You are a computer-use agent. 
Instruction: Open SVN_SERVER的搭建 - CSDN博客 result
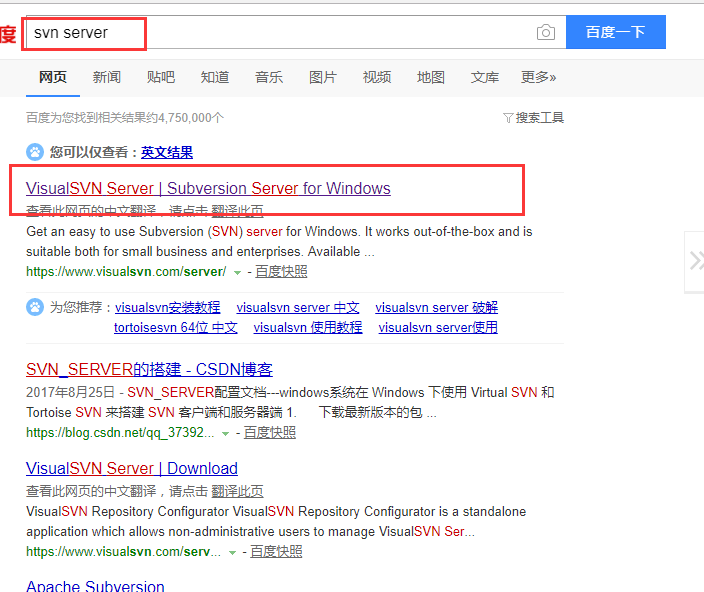pos(149,369)
